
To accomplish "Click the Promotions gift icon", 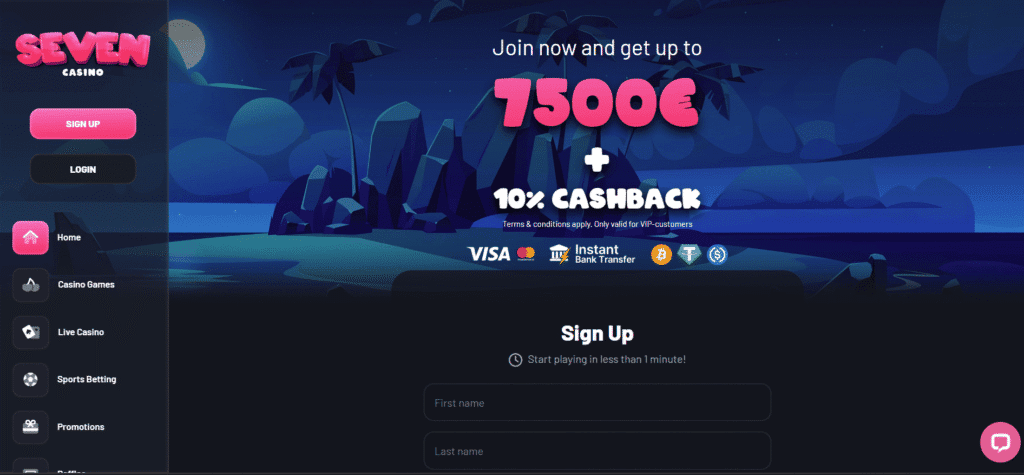I will coord(31,427).
